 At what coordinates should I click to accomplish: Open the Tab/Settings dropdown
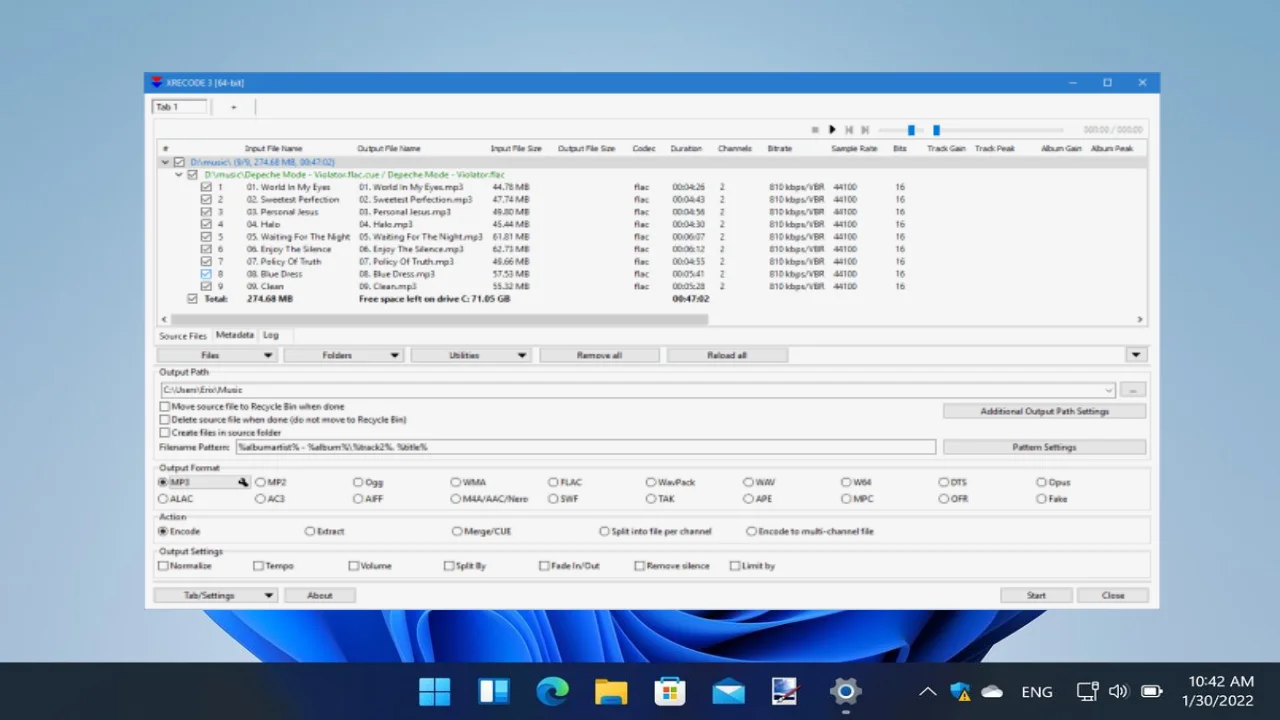(216, 595)
